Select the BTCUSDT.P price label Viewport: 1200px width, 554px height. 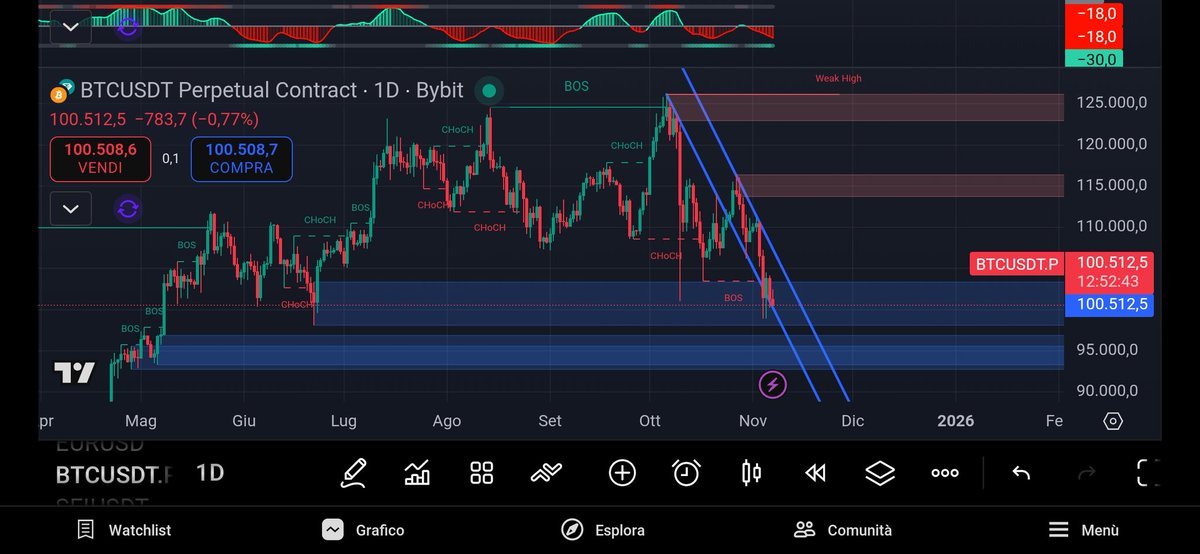pyautogui.click(x=1016, y=264)
